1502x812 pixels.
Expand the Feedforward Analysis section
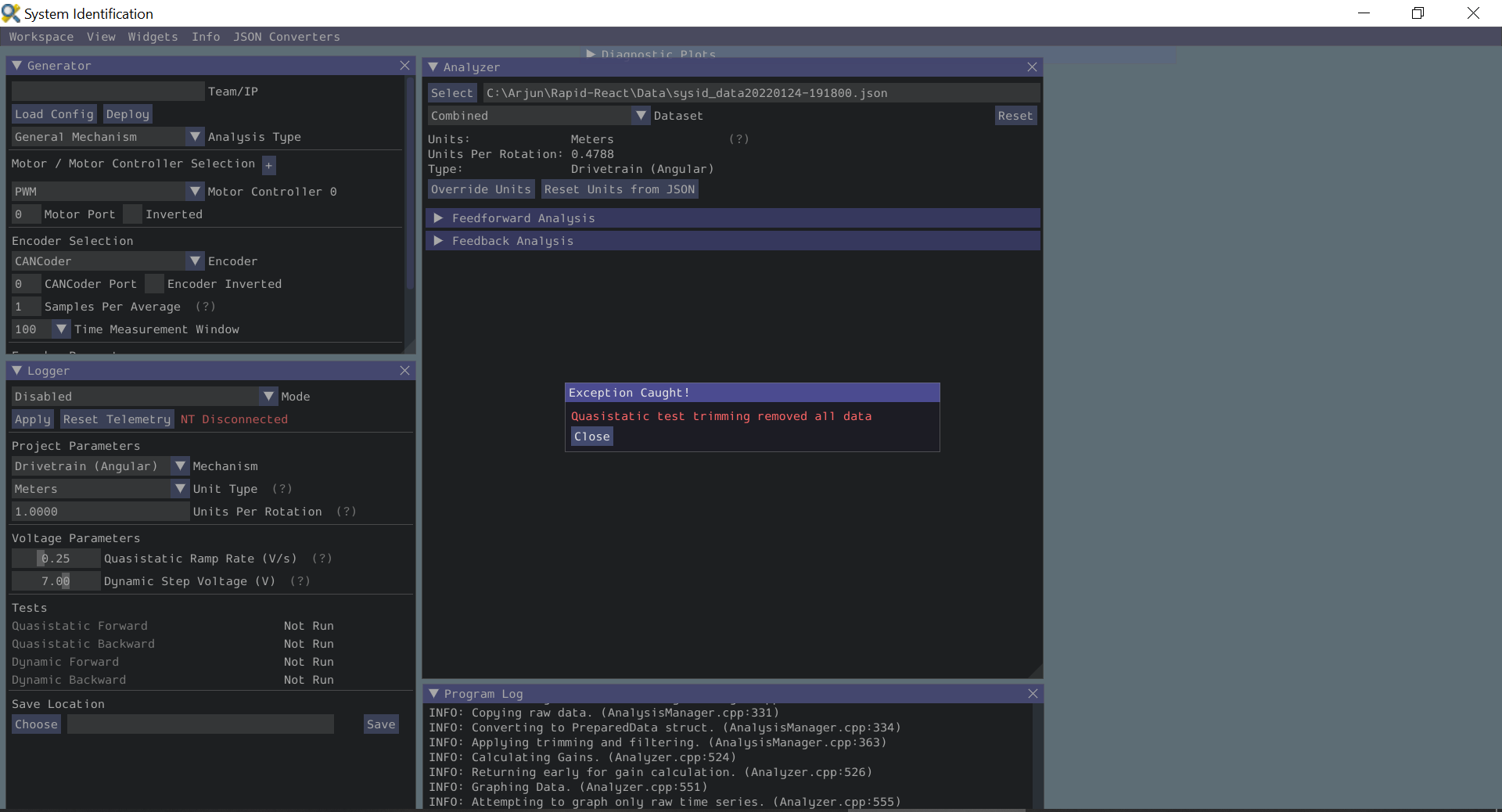tap(438, 217)
